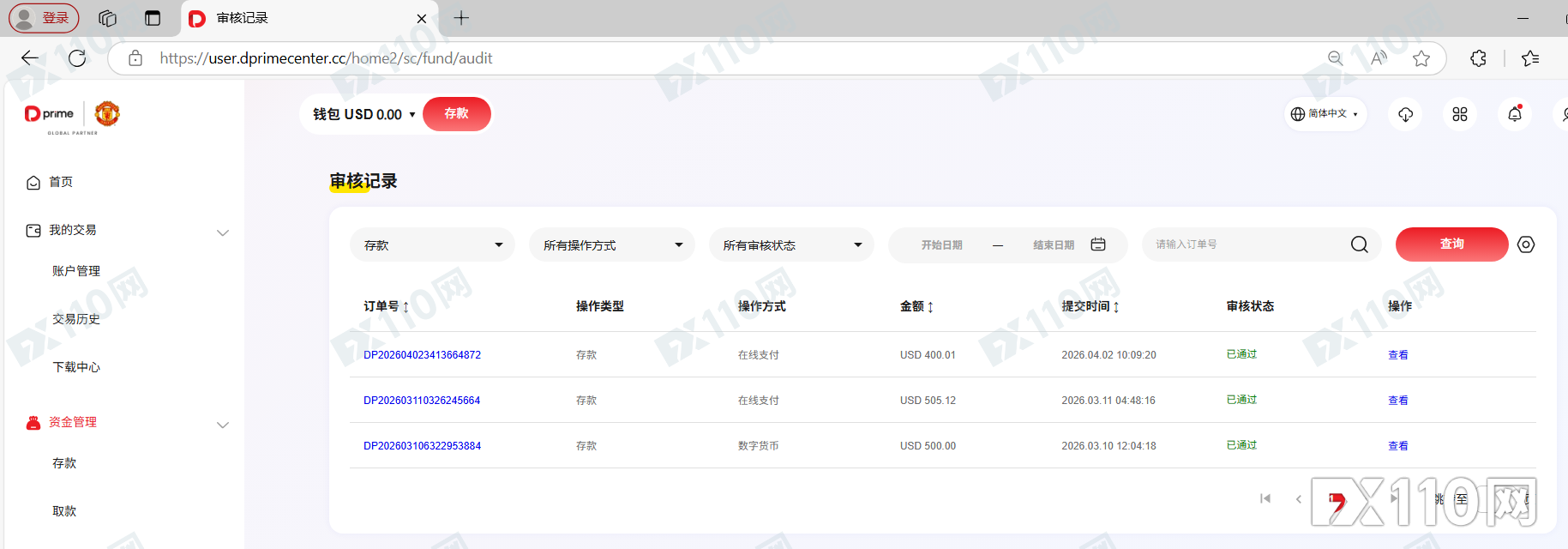Image resolution: width=1568 pixels, height=549 pixels.
Task: Click the red 存款 button beside wallet
Action: 457,114
